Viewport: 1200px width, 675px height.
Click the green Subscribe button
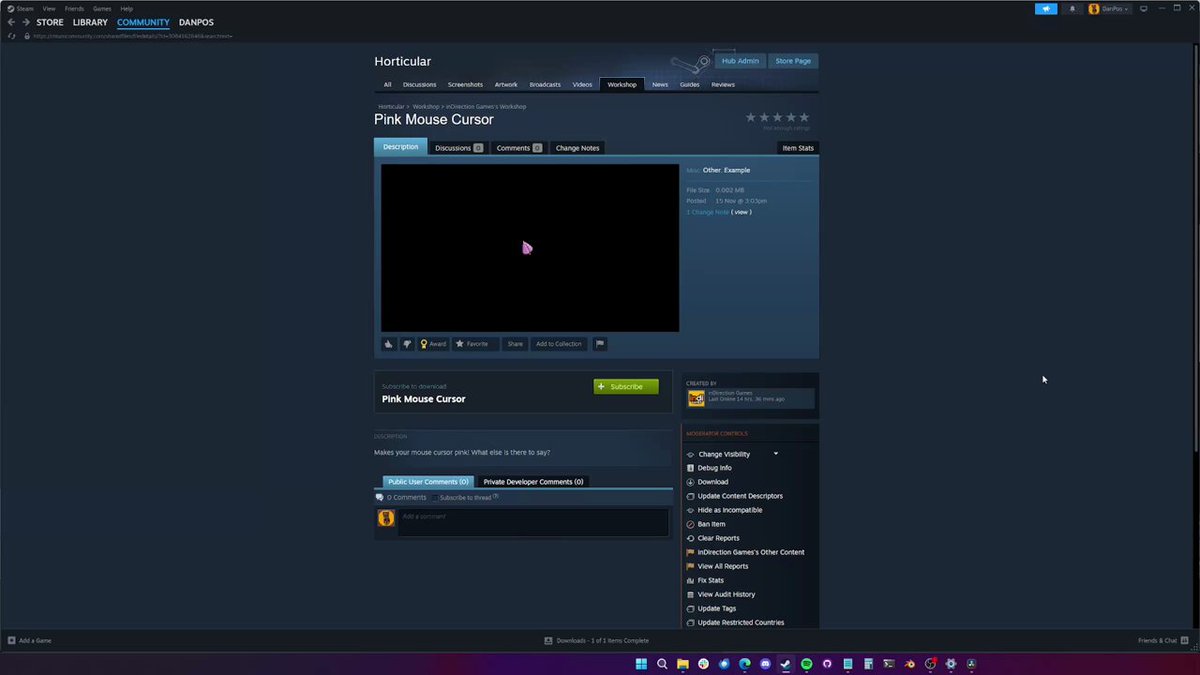point(626,386)
